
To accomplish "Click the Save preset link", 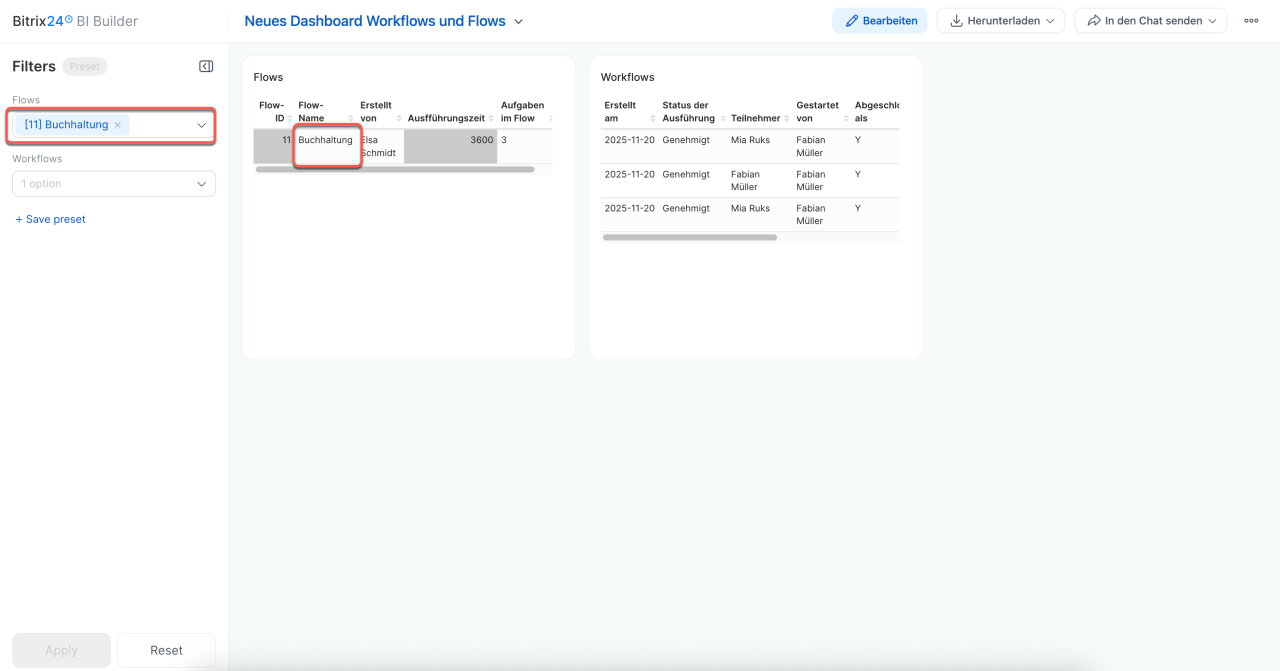I will click(51, 219).
